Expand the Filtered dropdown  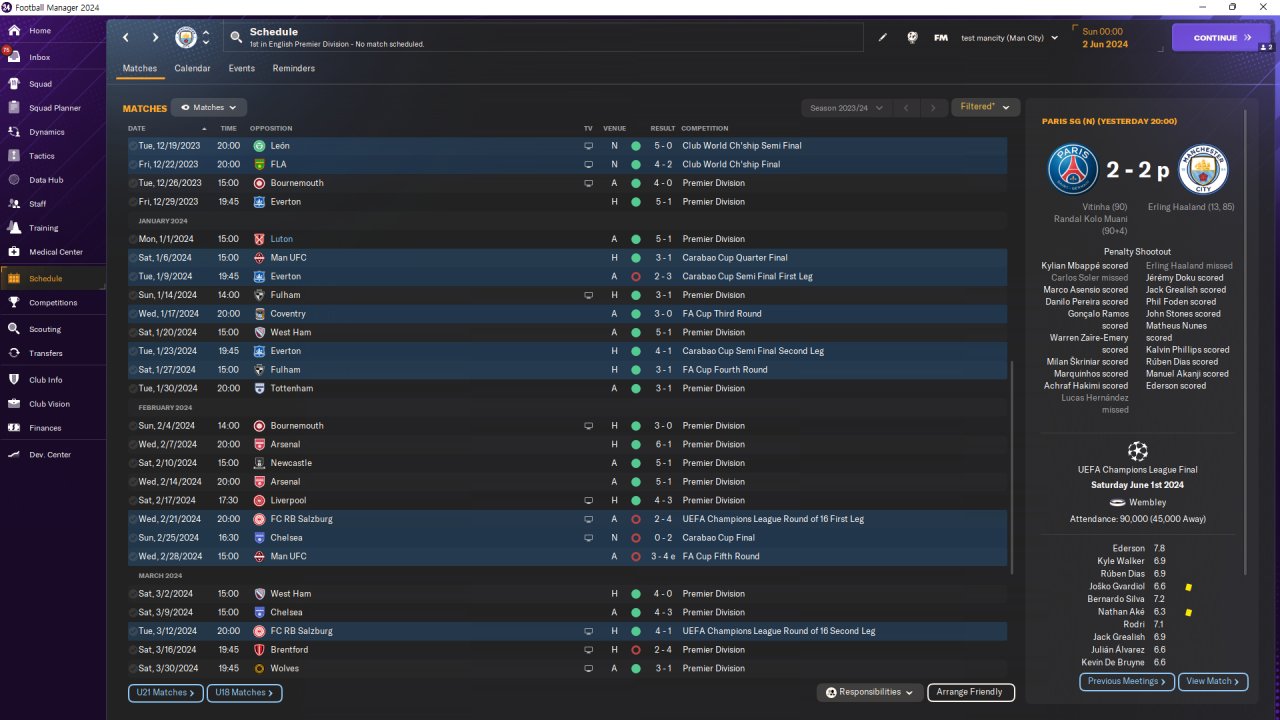click(x=985, y=107)
